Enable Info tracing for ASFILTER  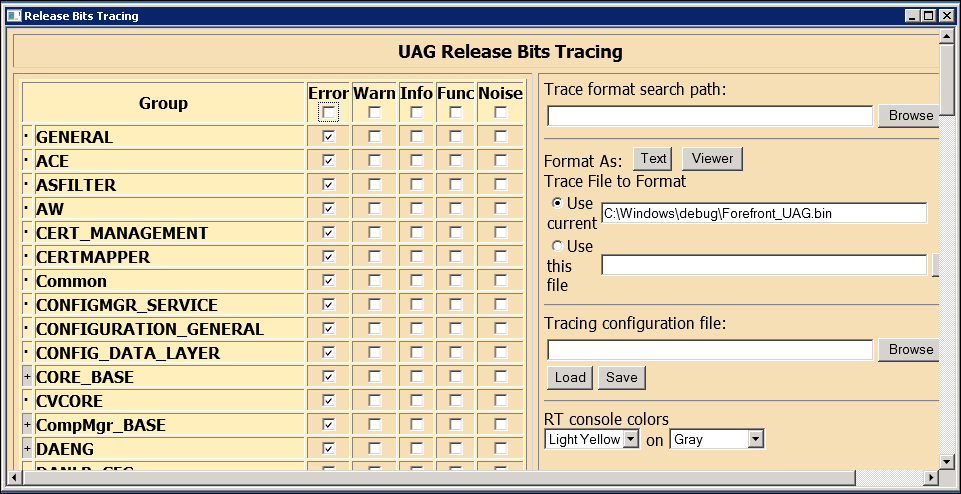pos(417,184)
